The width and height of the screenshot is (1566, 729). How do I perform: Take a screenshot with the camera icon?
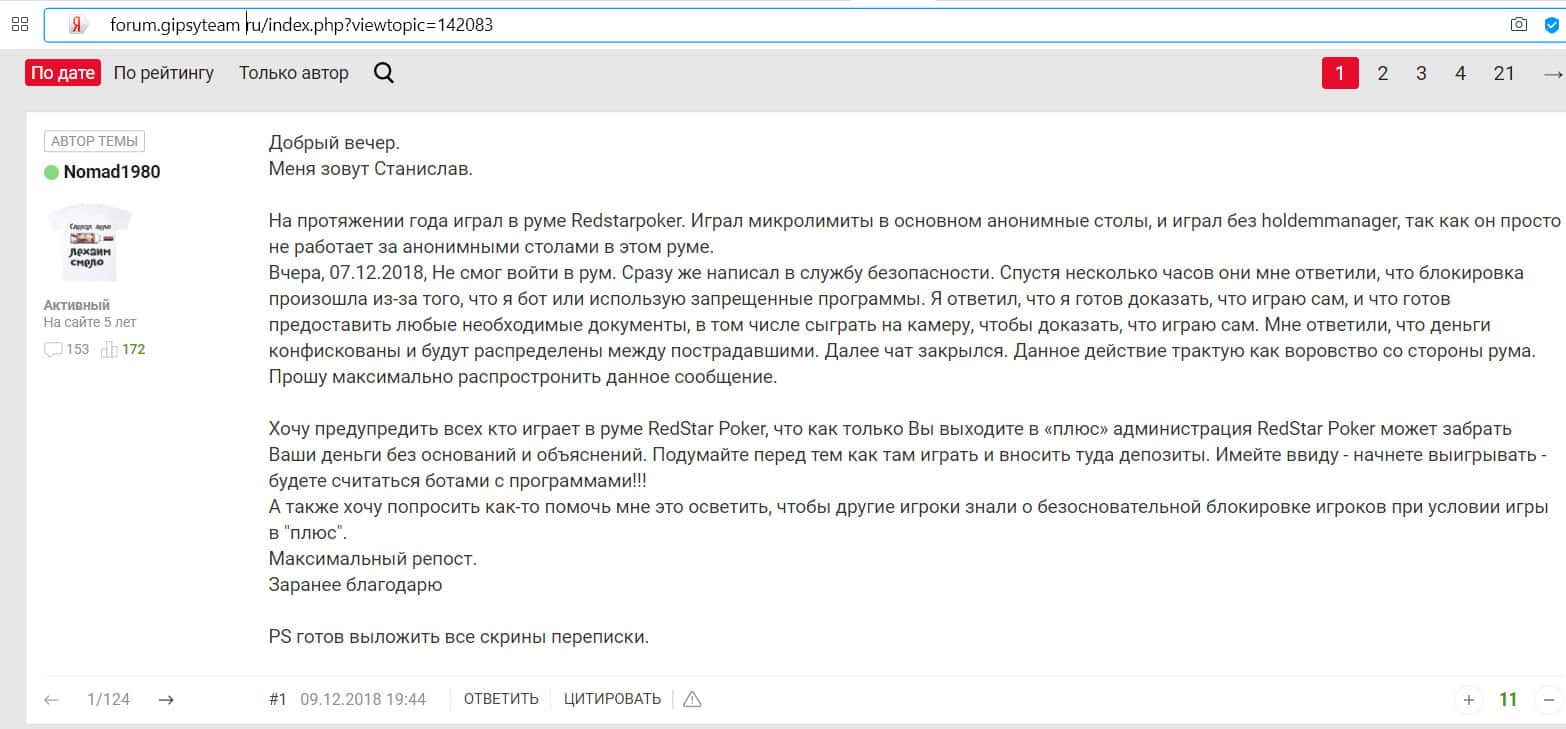click(x=1519, y=25)
